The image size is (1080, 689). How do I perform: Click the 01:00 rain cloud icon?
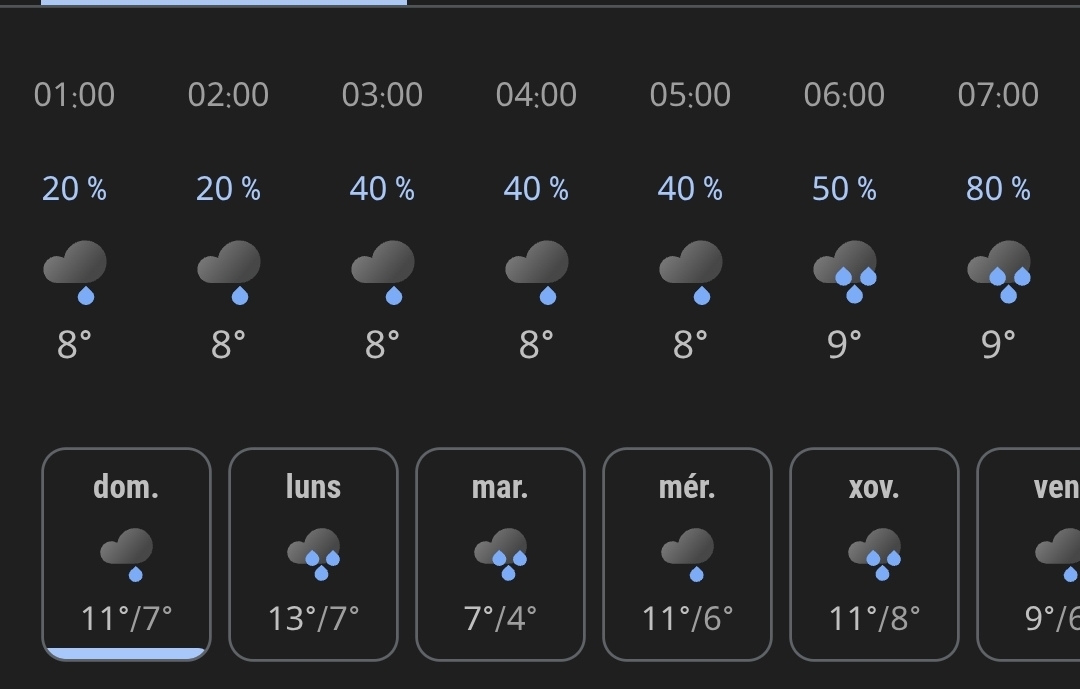click(x=75, y=271)
